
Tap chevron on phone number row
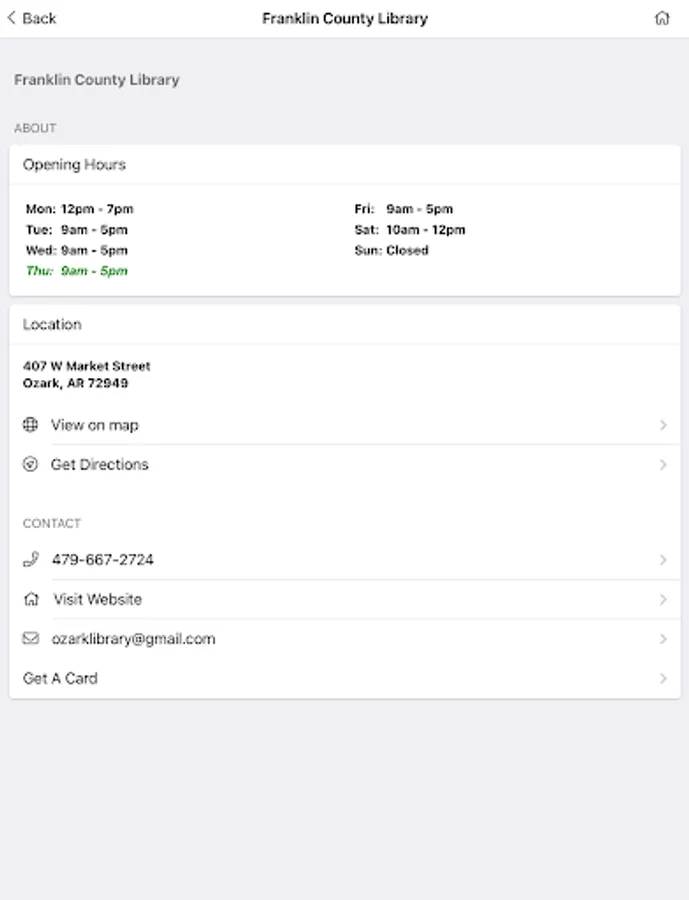click(663, 560)
